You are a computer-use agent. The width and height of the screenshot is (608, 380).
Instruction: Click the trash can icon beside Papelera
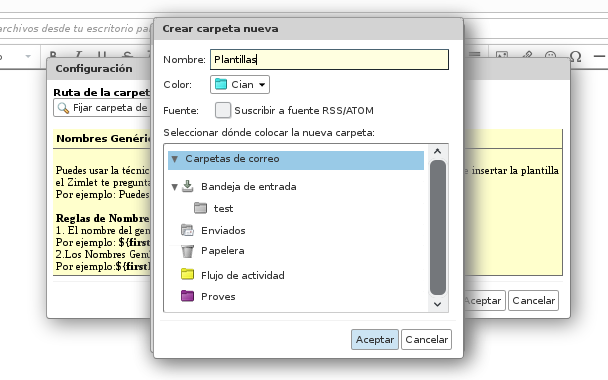click(187, 251)
